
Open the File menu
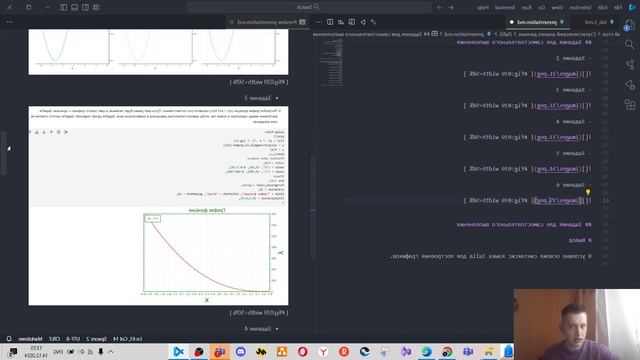coord(618,7)
